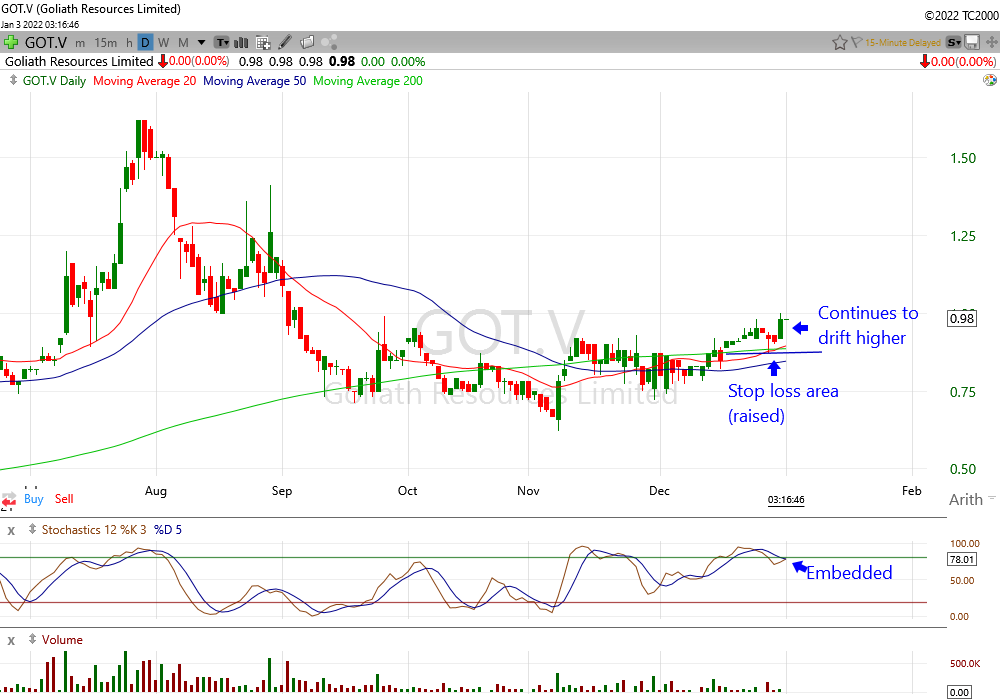Switch chart to Weekly 'W' timeframe
The width and height of the screenshot is (1000, 700).
click(164, 43)
